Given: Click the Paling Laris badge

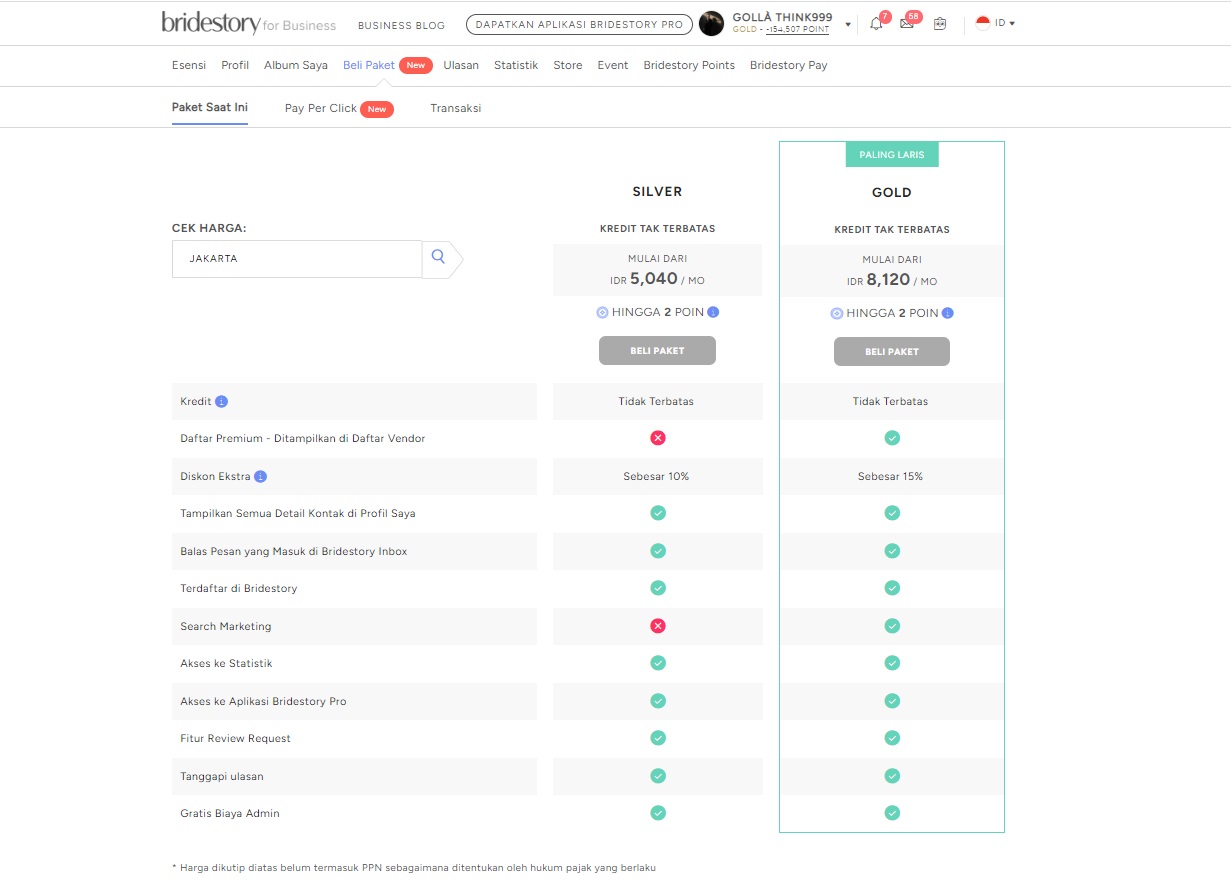Looking at the screenshot, I should (x=892, y=155).
